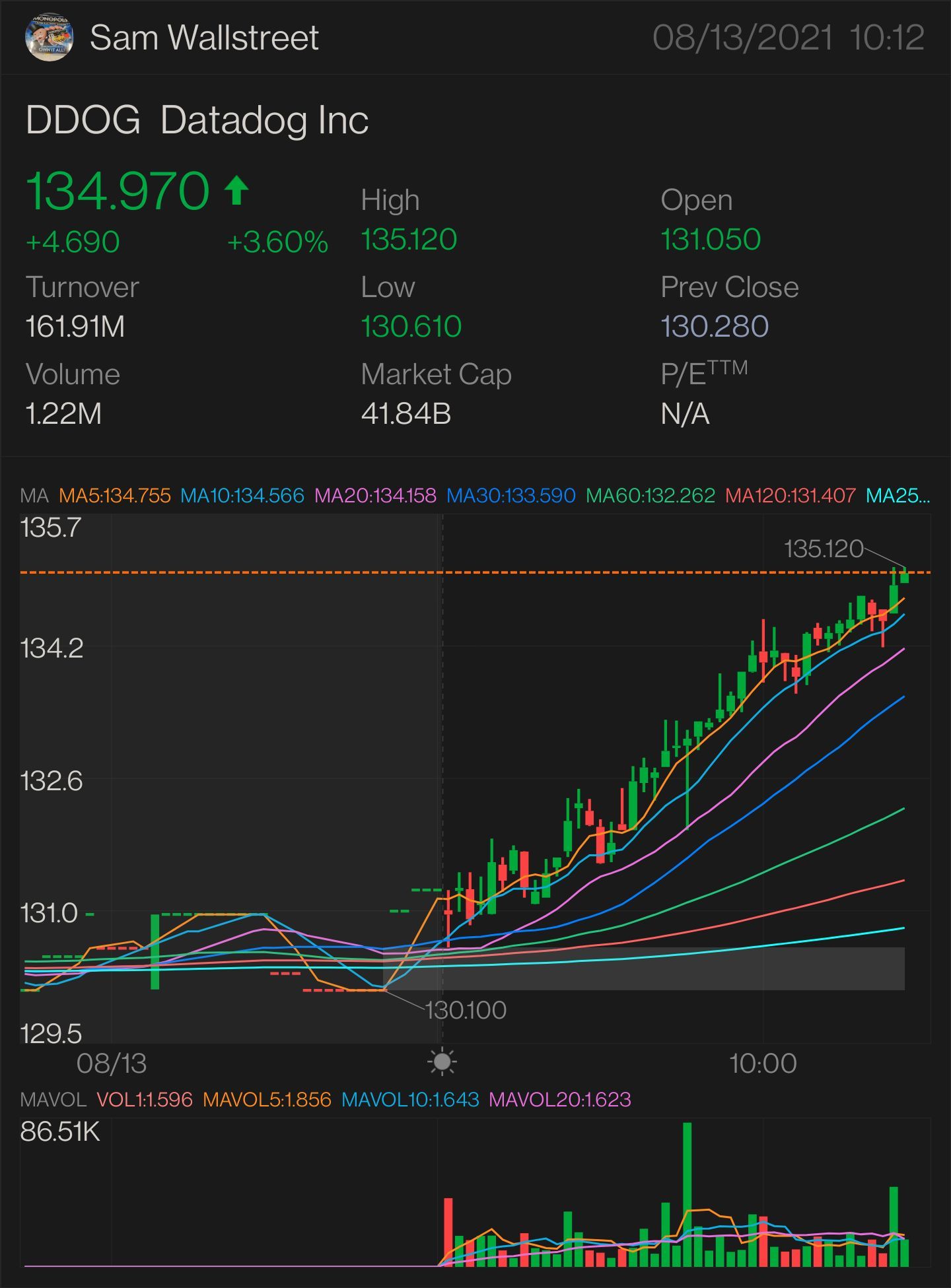Image resolution: width=951 pixels, height=1288 pixels.
Task: Select the MA10:134.566 legend entry
Action: coord(242,495)
